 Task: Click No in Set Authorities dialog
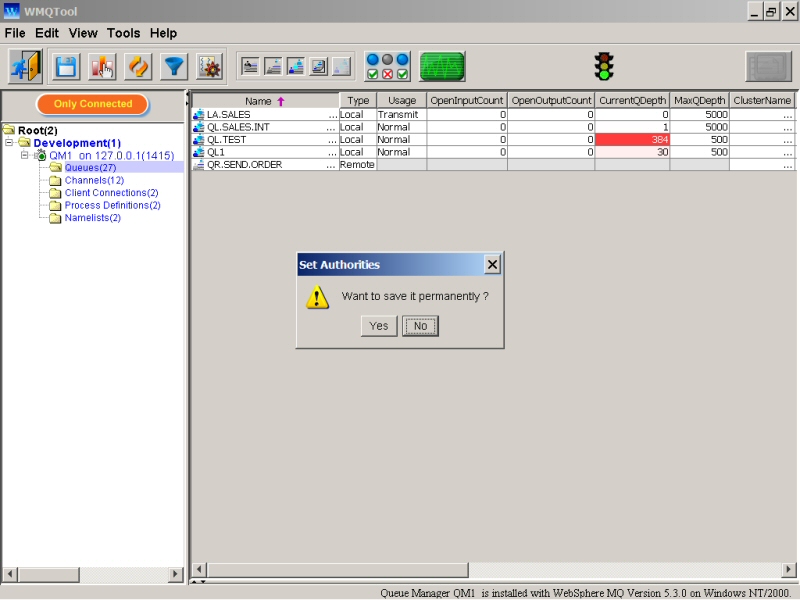click(x=420, y=326)
